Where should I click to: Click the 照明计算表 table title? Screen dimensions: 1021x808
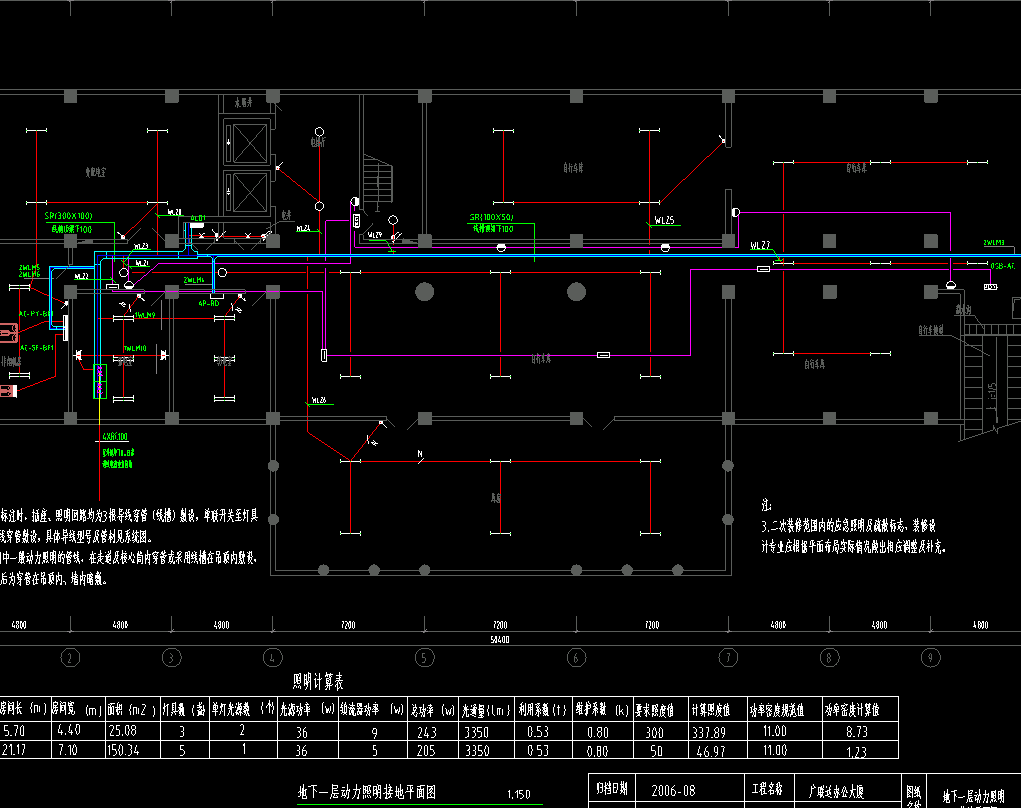coord(318,682)
